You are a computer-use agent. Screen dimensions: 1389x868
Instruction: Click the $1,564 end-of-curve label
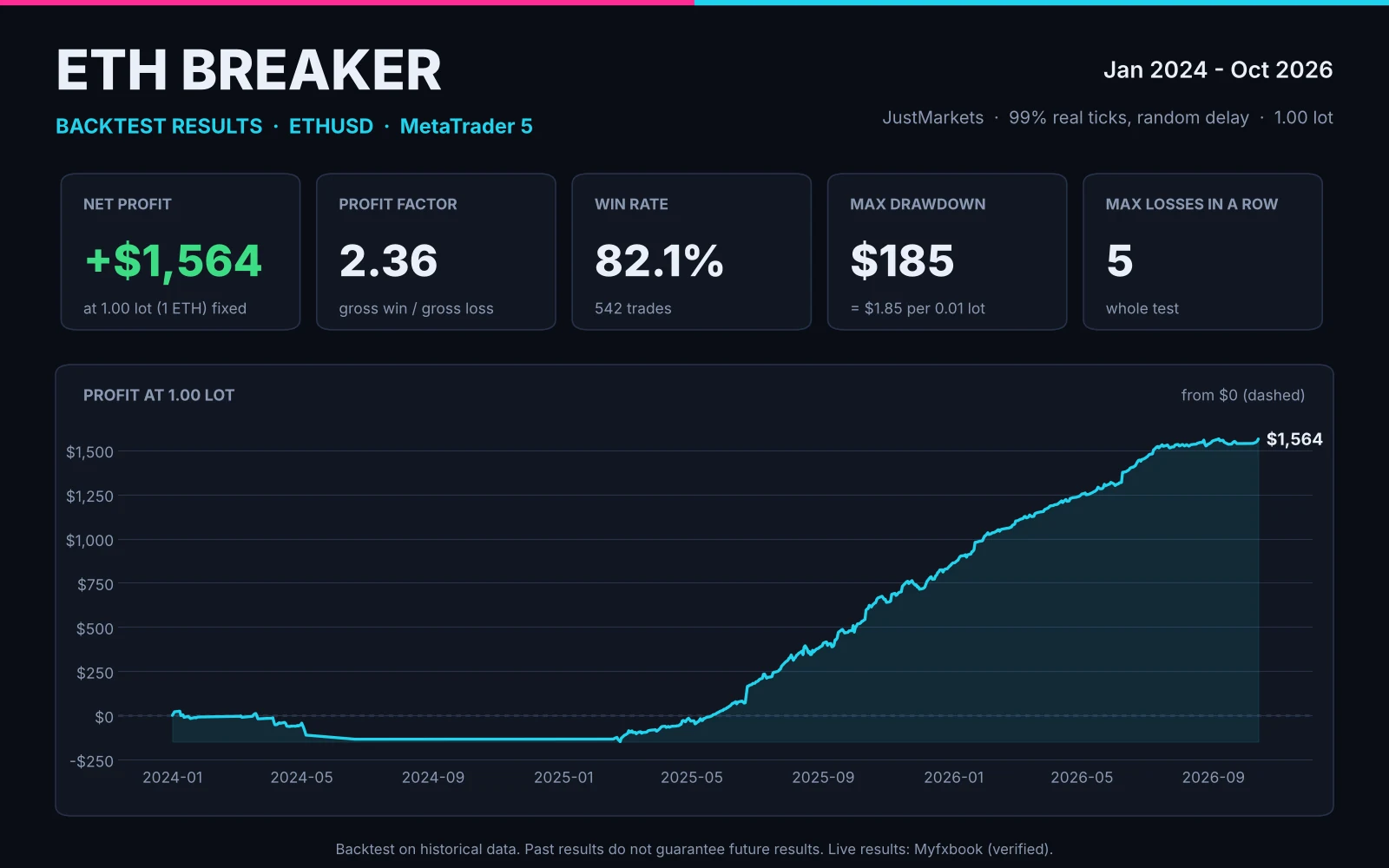click(1294, 439)
